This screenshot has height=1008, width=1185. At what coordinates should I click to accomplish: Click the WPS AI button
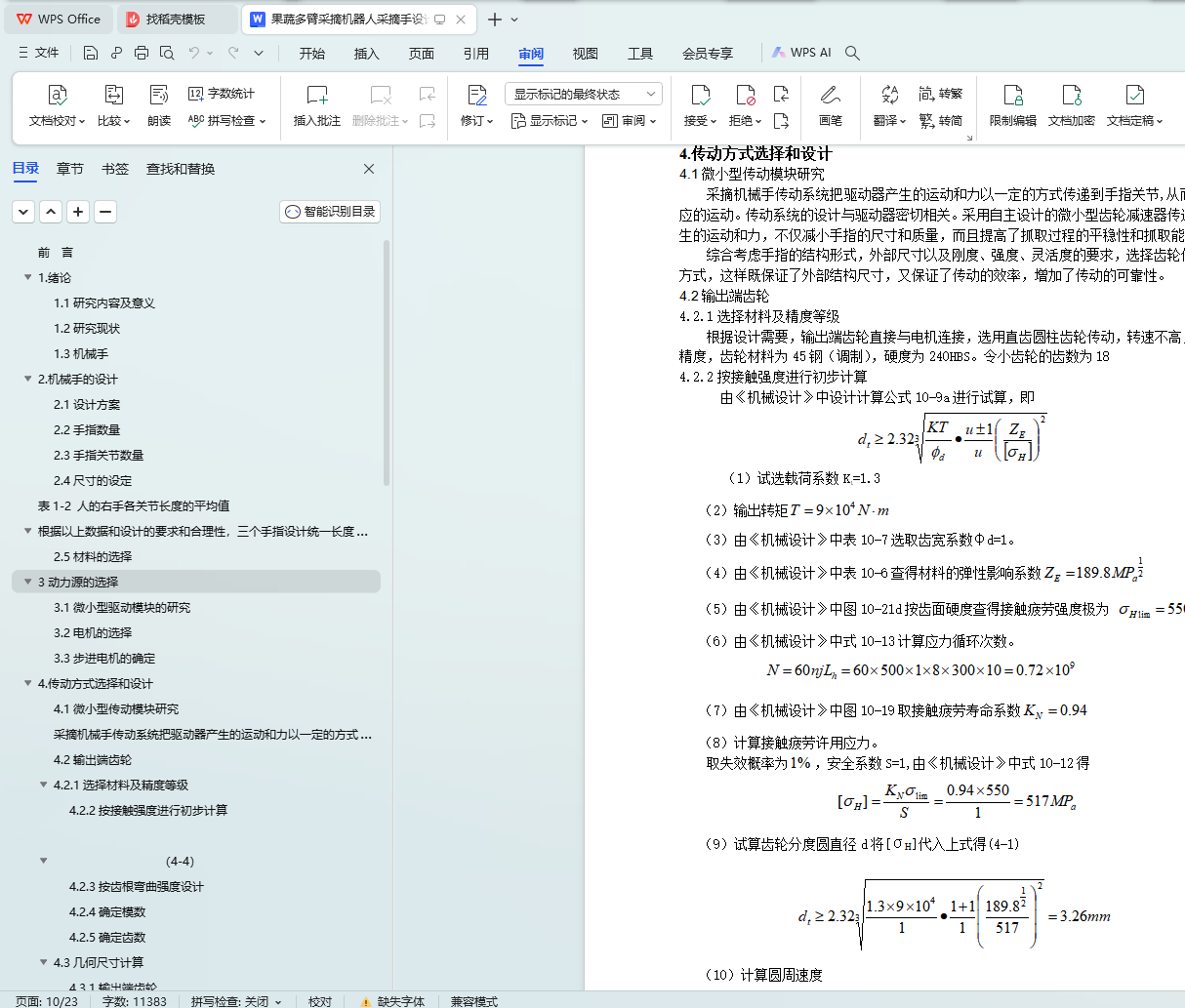801,53
